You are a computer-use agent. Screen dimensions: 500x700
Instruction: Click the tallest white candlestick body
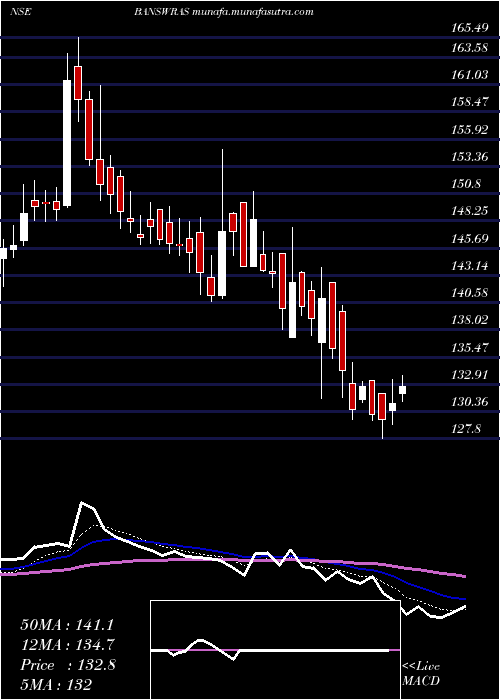click(67, 143)
